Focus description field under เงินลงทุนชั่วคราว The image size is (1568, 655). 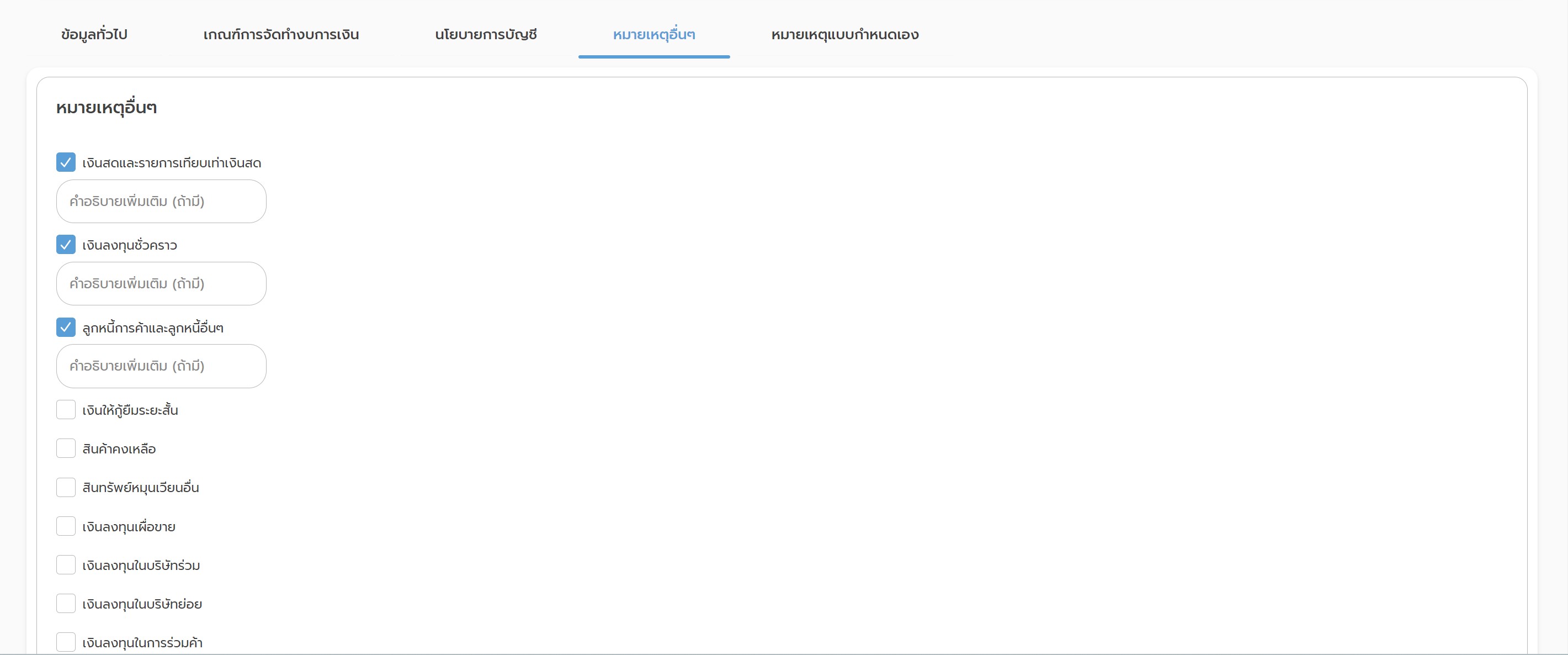161,283
